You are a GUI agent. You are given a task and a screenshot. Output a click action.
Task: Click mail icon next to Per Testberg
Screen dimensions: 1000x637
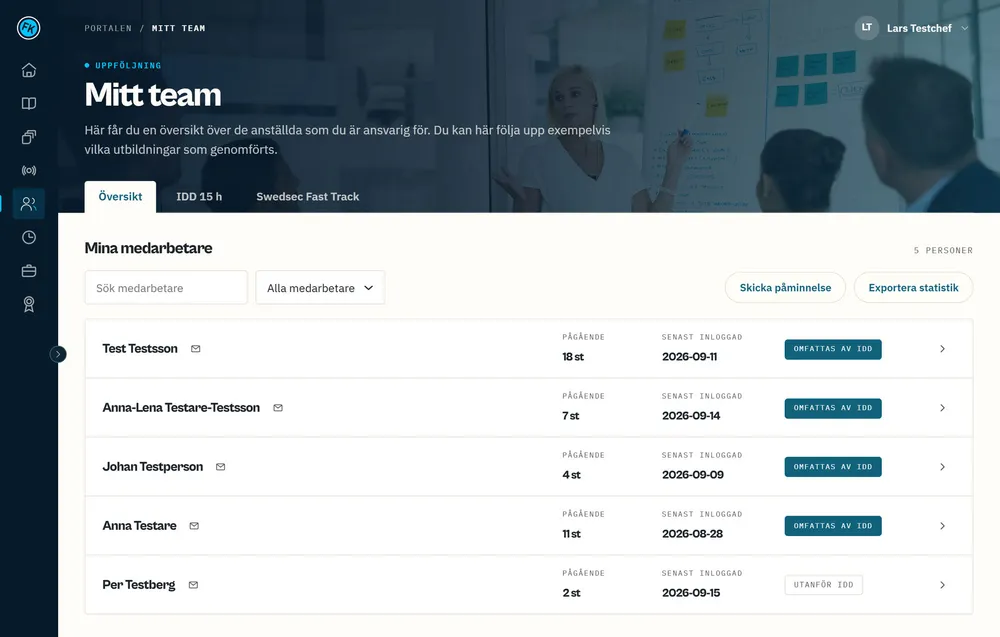(193, 585)
